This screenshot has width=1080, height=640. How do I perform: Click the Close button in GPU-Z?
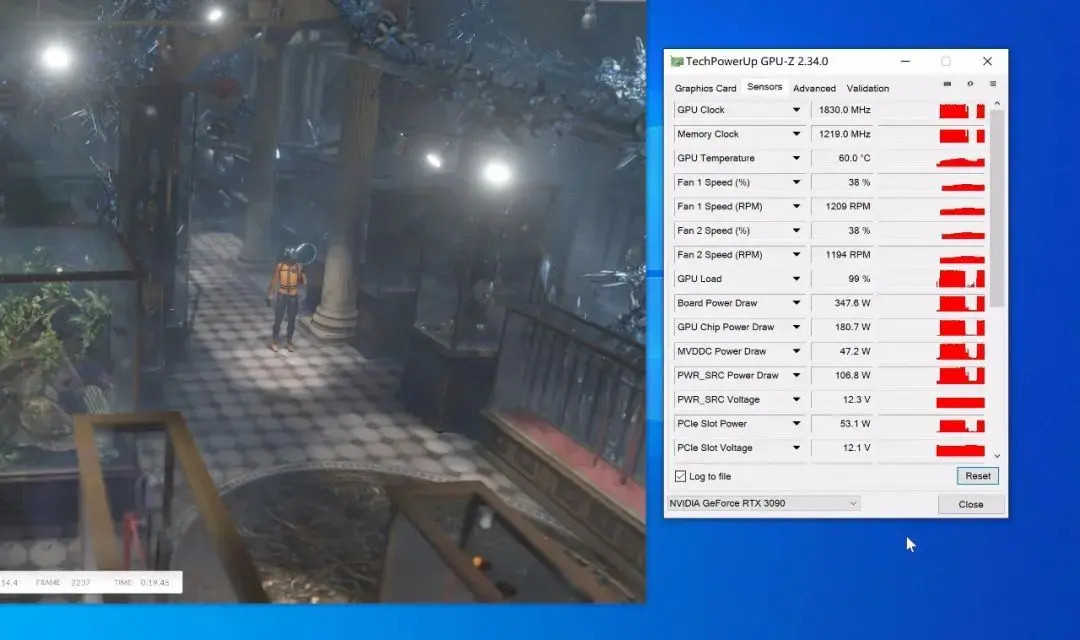971,504
